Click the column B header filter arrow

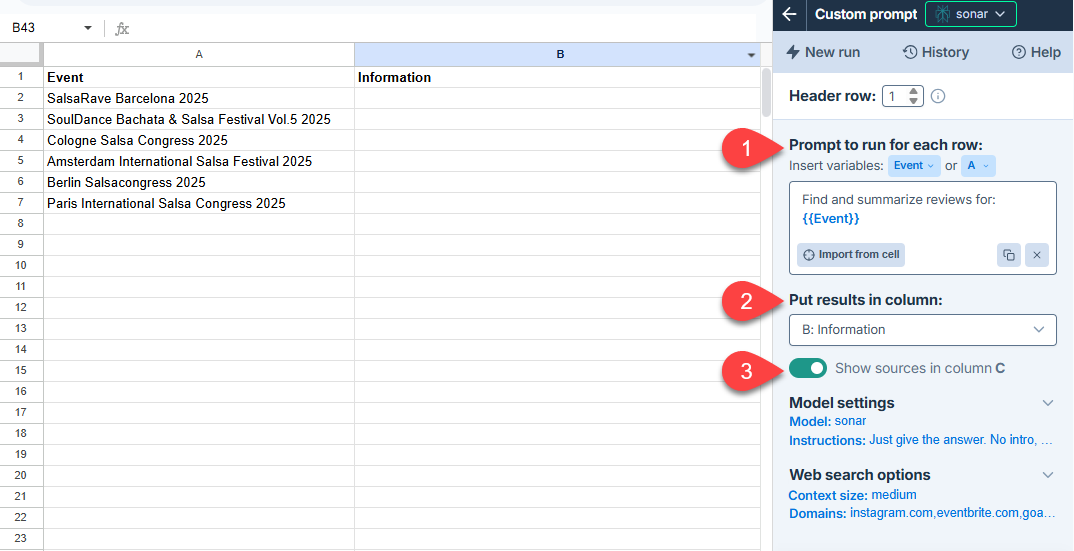pyautogui.click(x=751, y=55)
